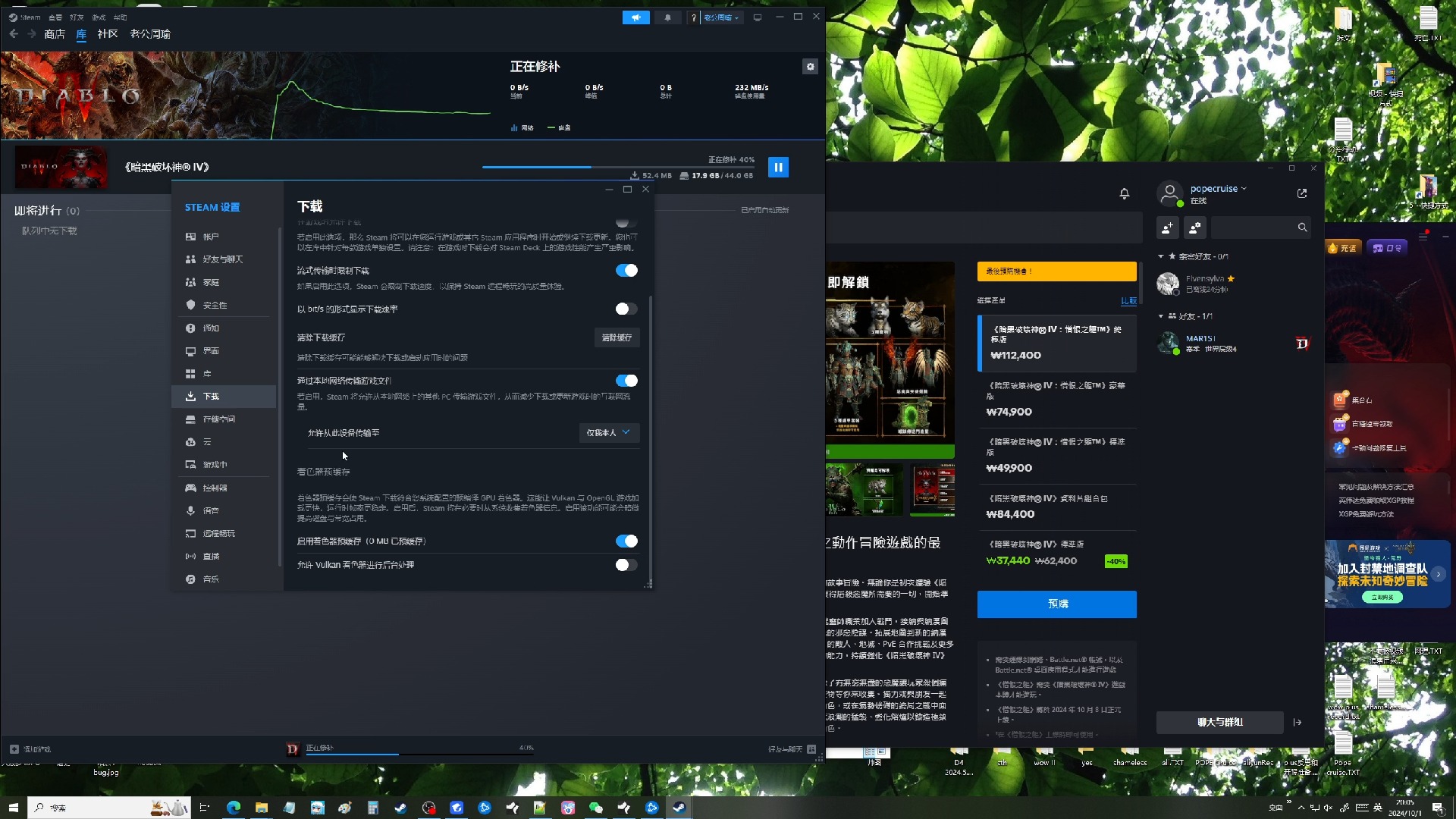Collapse the 亲密好友 - 0/1 friends group
This screenshot has height=819, width=1456.
click(1160, 256)
